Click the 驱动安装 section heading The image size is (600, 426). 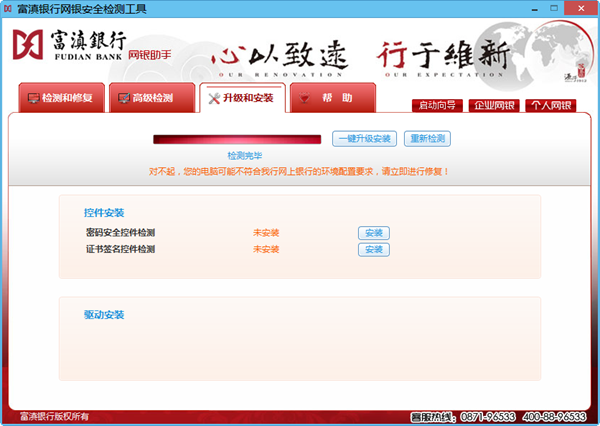click(x=104, y=315)
